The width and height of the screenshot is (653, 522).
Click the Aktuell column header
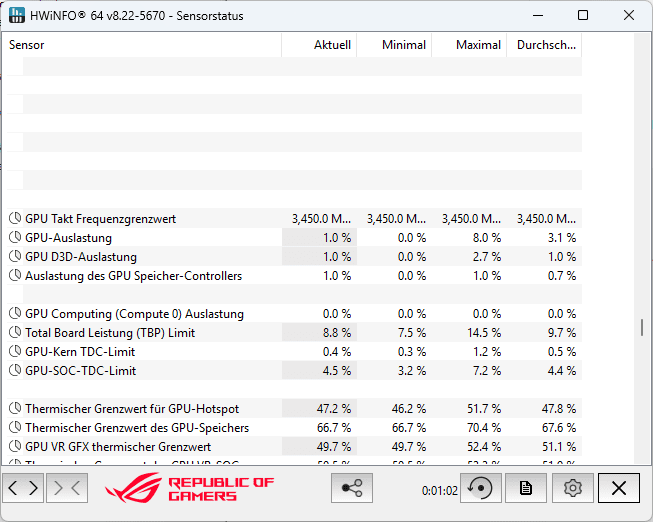pos(319,45)
